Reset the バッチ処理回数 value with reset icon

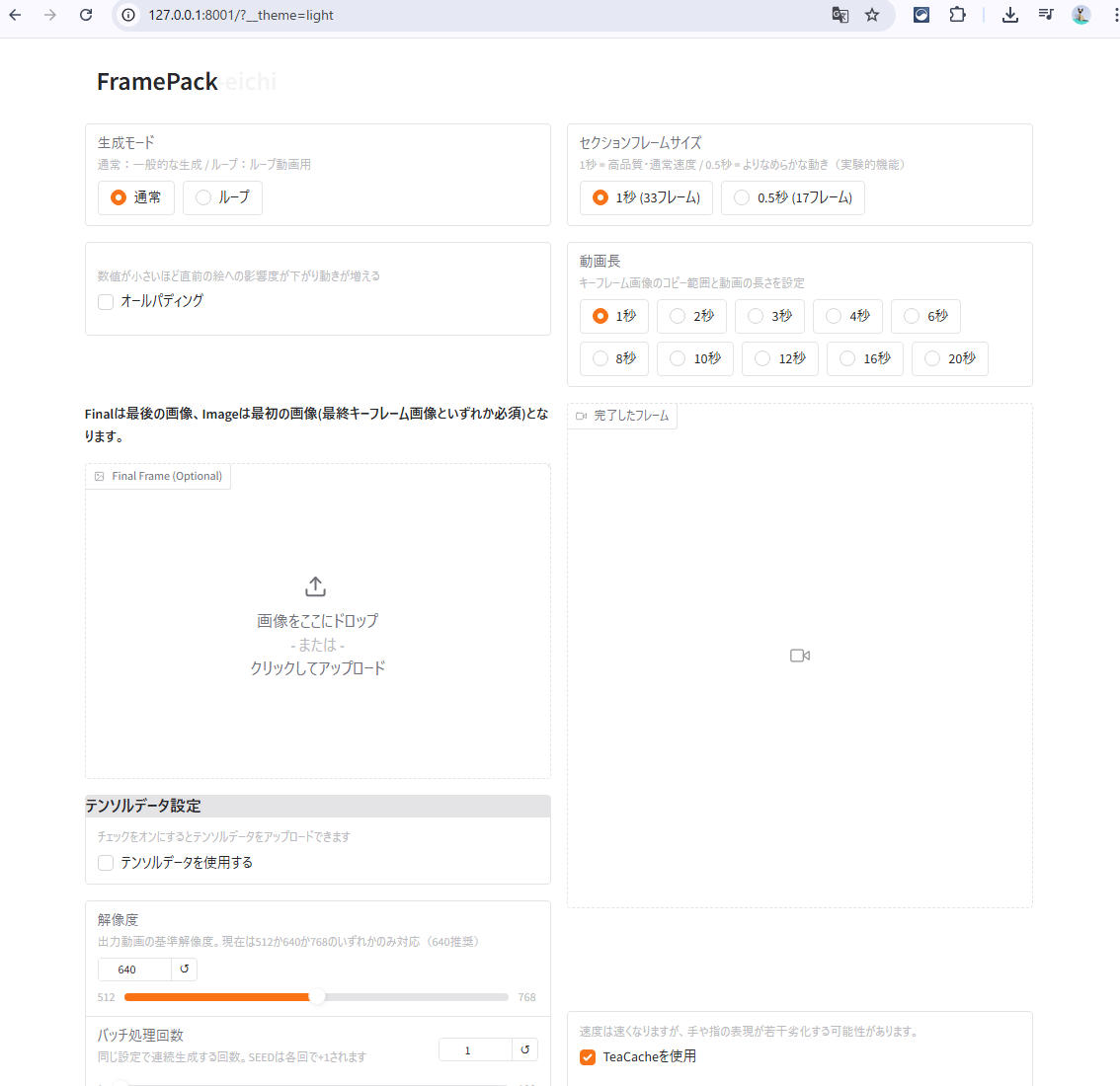click(x=524, y=1049)
